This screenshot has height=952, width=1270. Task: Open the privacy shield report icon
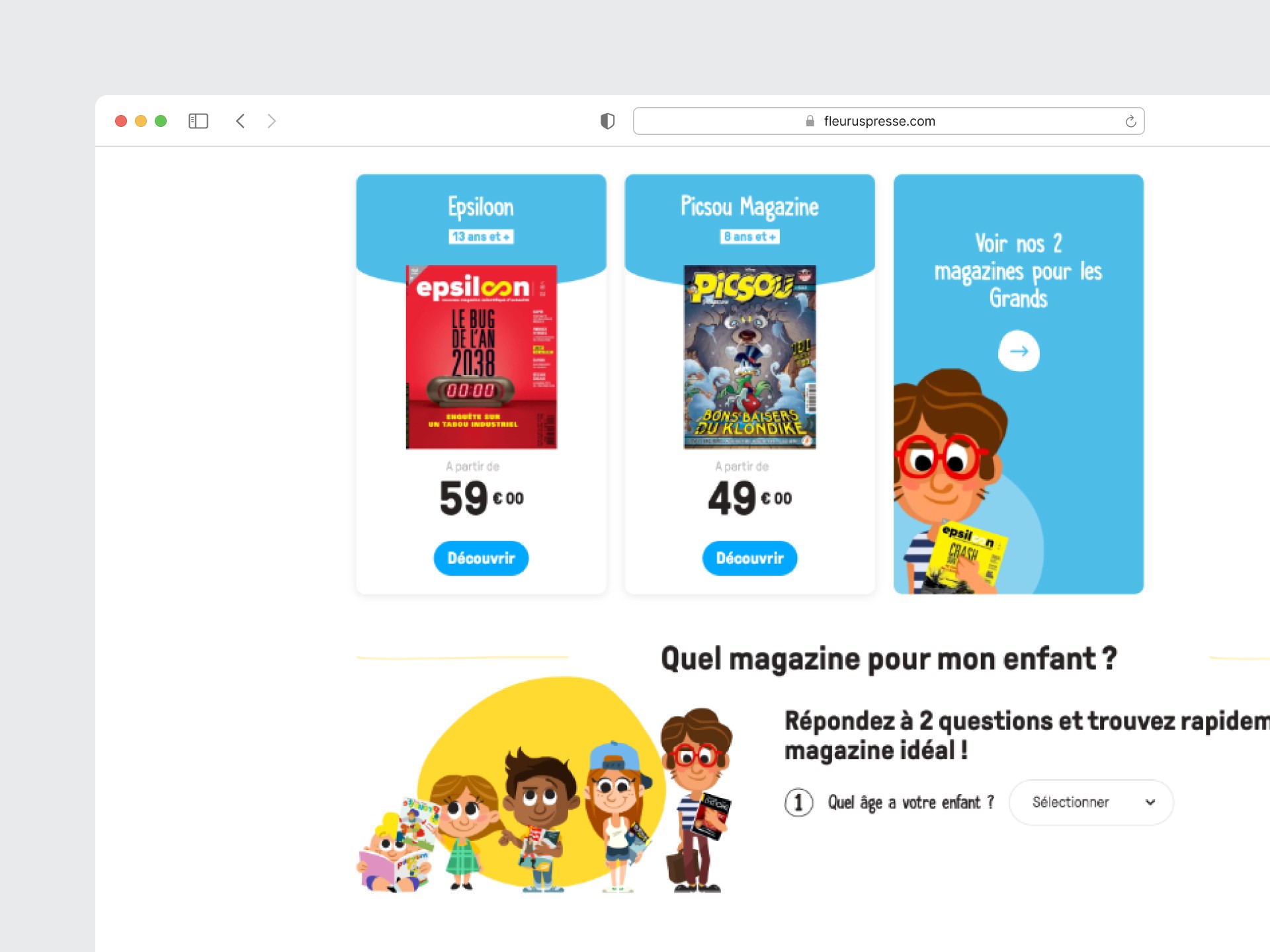(607, 121)
